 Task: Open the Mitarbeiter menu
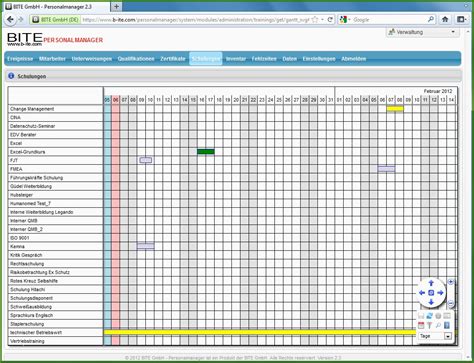click(x=52, y=59)
